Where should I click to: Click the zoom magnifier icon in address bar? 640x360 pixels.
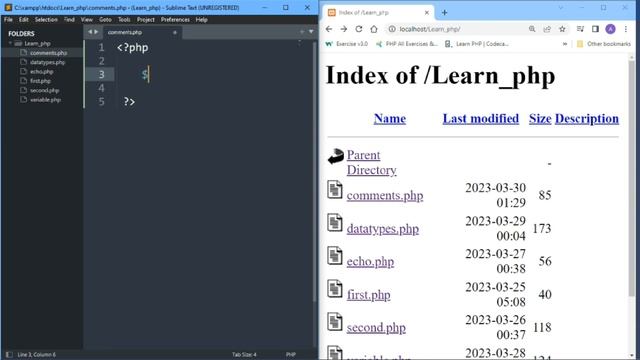(532, 29)
